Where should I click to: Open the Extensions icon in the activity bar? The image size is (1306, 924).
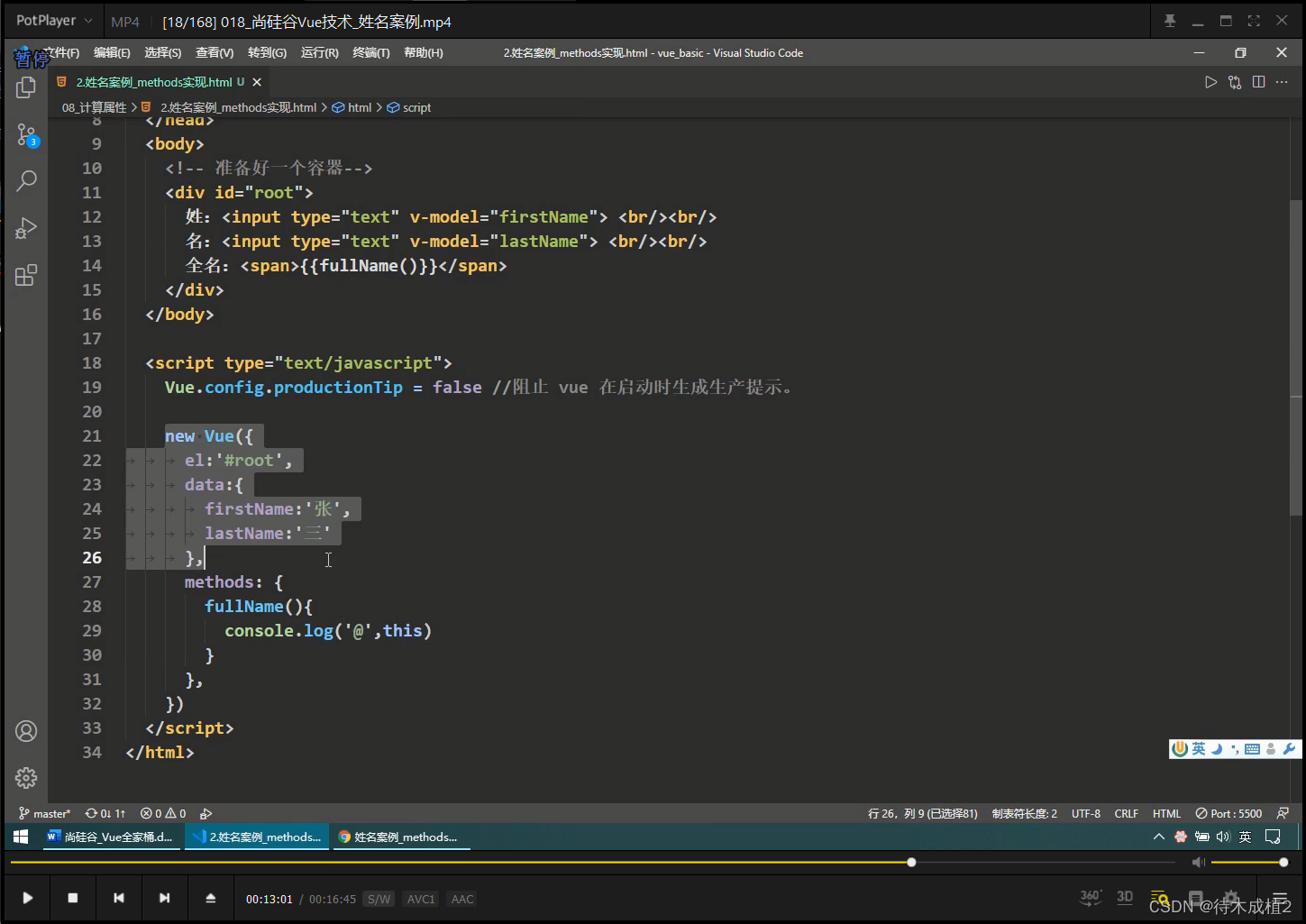click(x=26, y=275)
